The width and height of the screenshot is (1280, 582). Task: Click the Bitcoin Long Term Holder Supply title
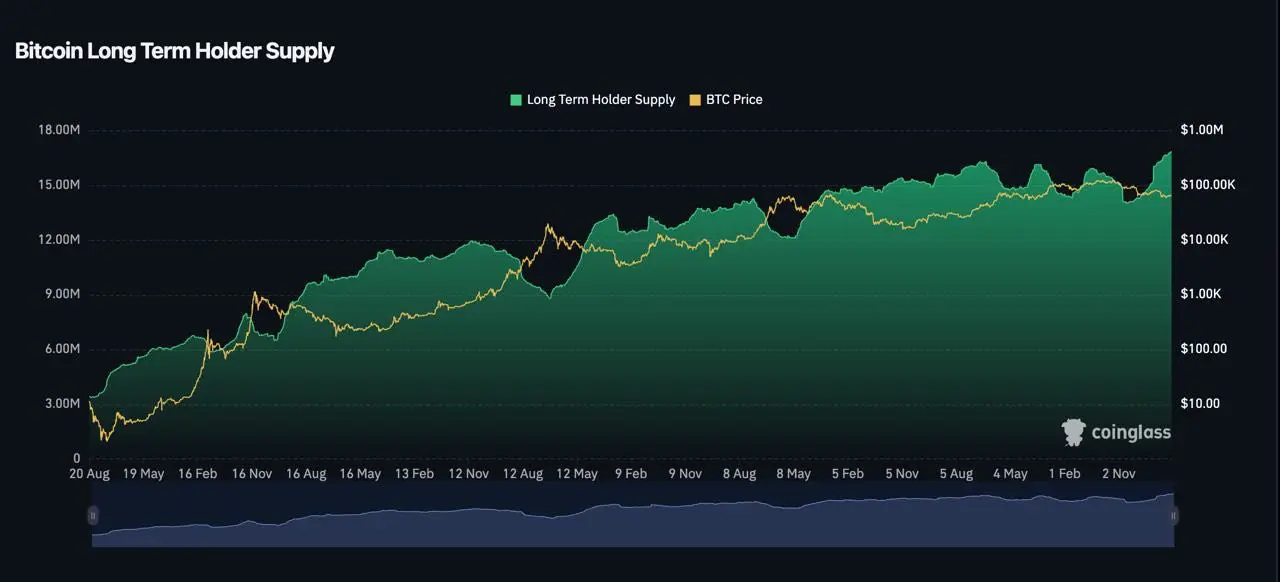[175, 51]
